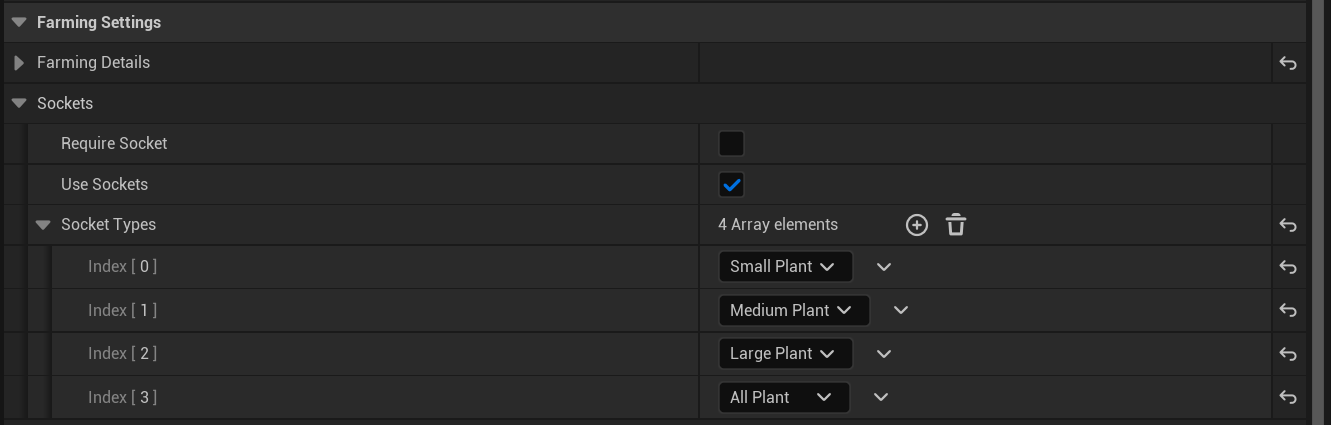Open element options arrow for Index 3
The image size is (1331, 425).
881,398
